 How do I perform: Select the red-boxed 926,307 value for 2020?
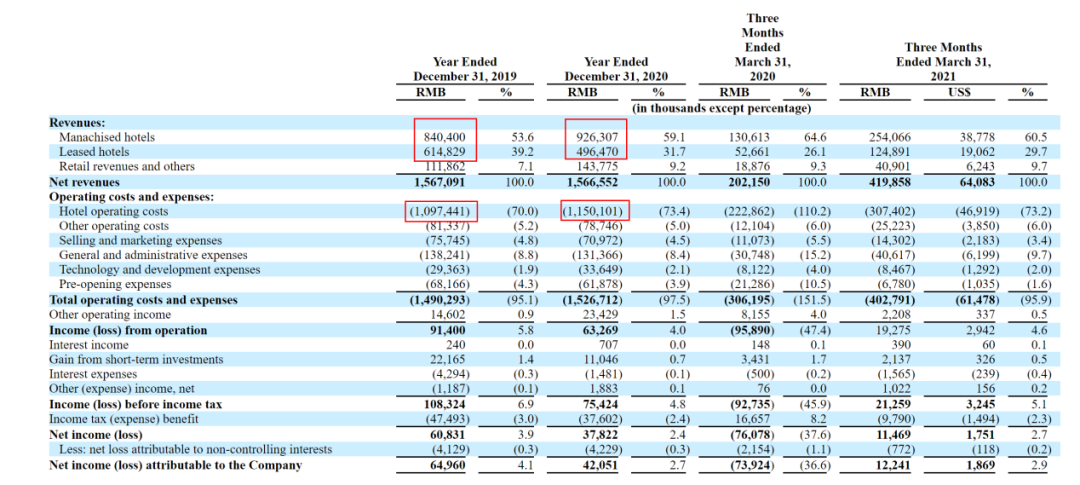(594, 137)
